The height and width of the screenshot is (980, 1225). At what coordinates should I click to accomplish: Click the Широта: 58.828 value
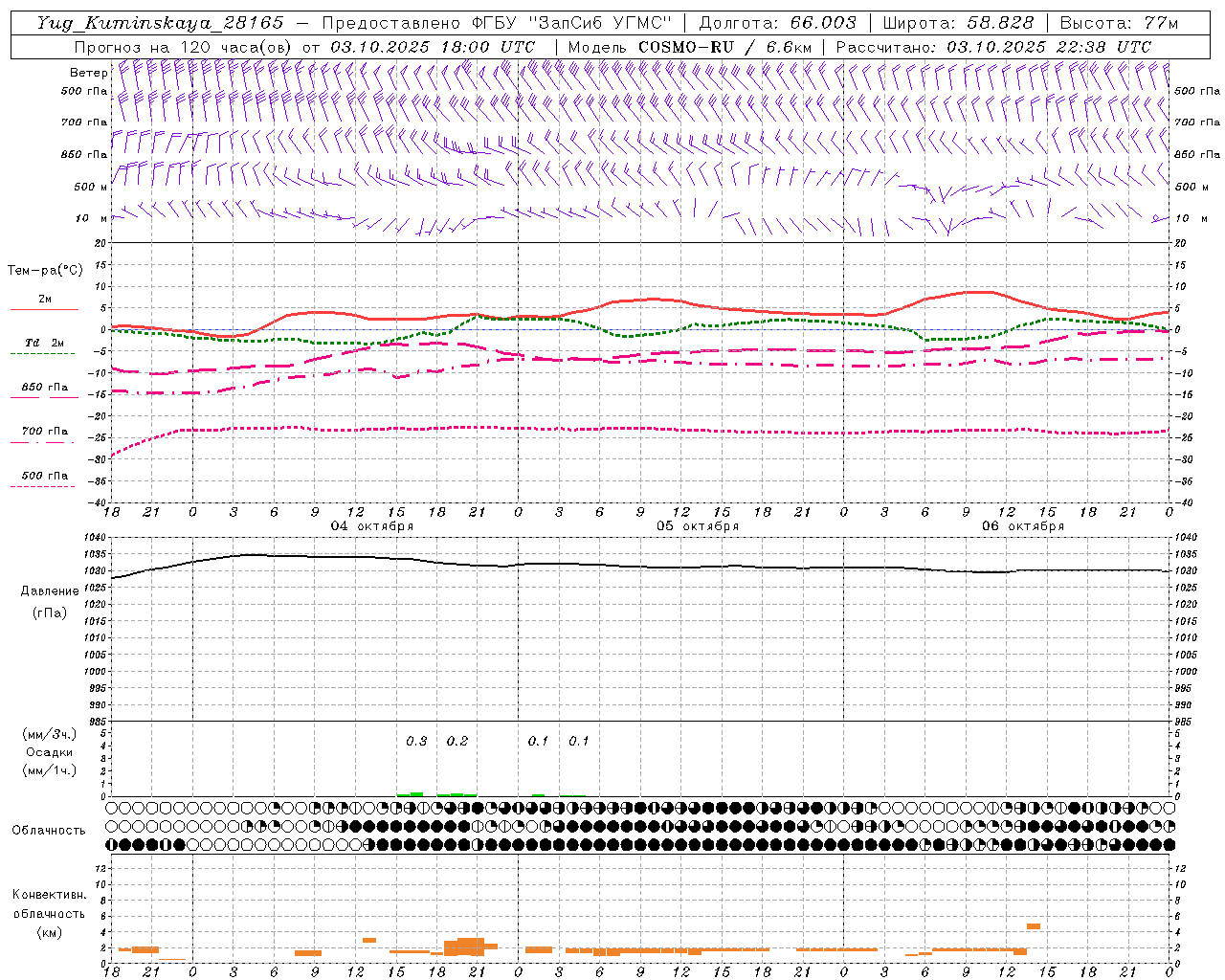(958, 23)
